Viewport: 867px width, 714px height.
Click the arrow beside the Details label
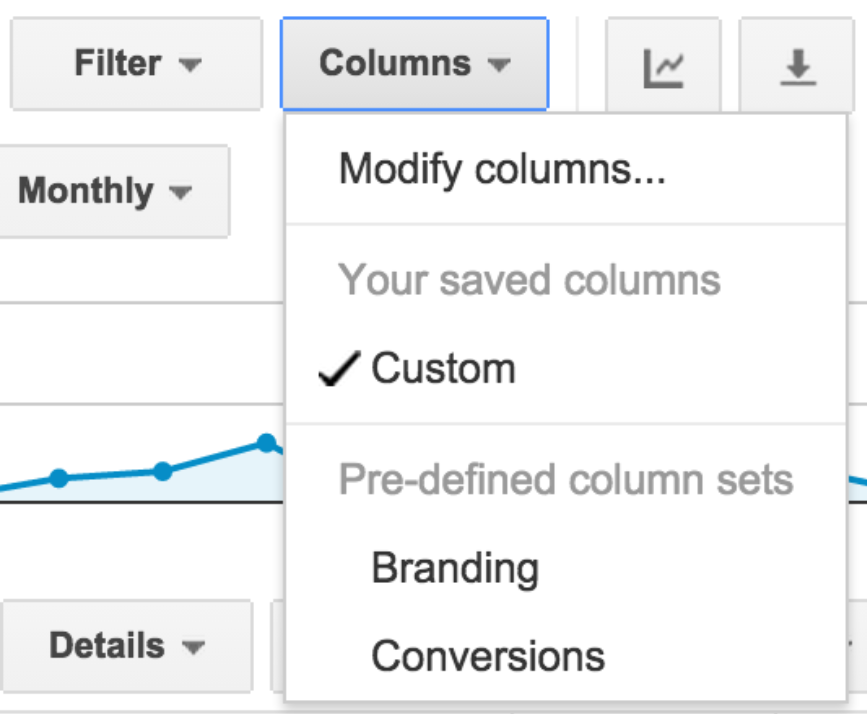click(x=194, y=647)
